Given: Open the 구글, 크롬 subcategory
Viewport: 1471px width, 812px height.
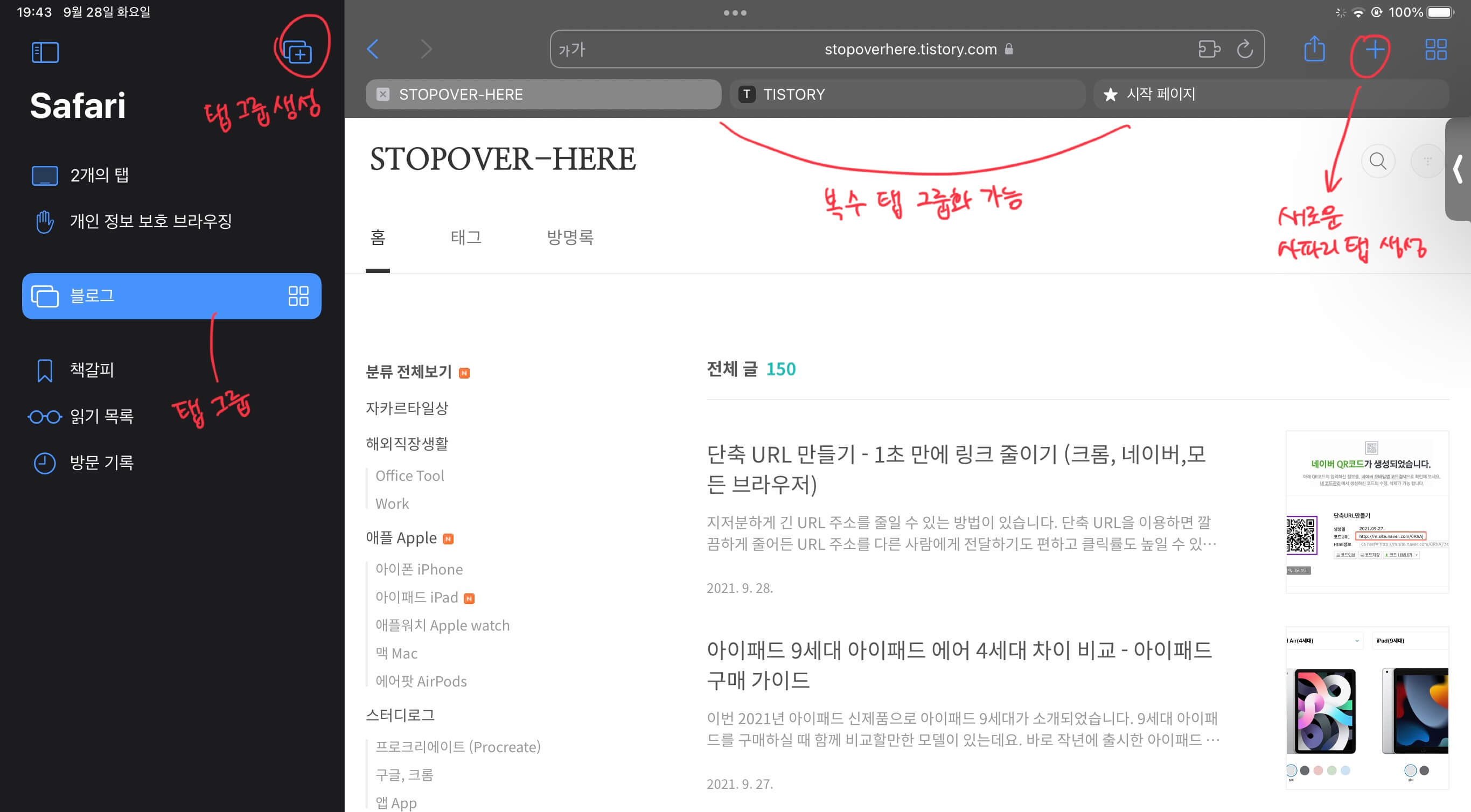Looking at the screenshot, I should (404, 775).
